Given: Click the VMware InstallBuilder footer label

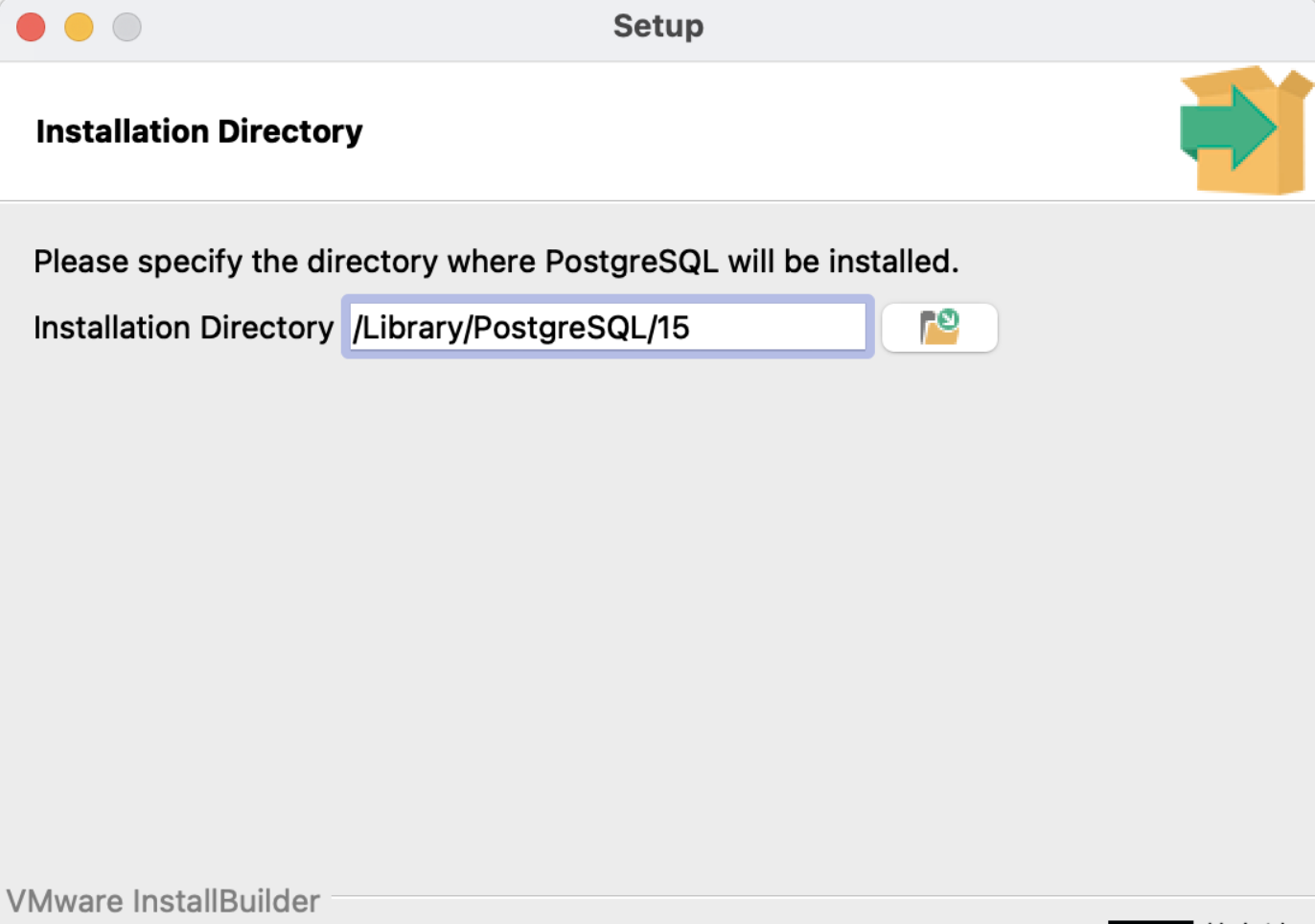Looking at the screenshot, I should coord(163,901).
